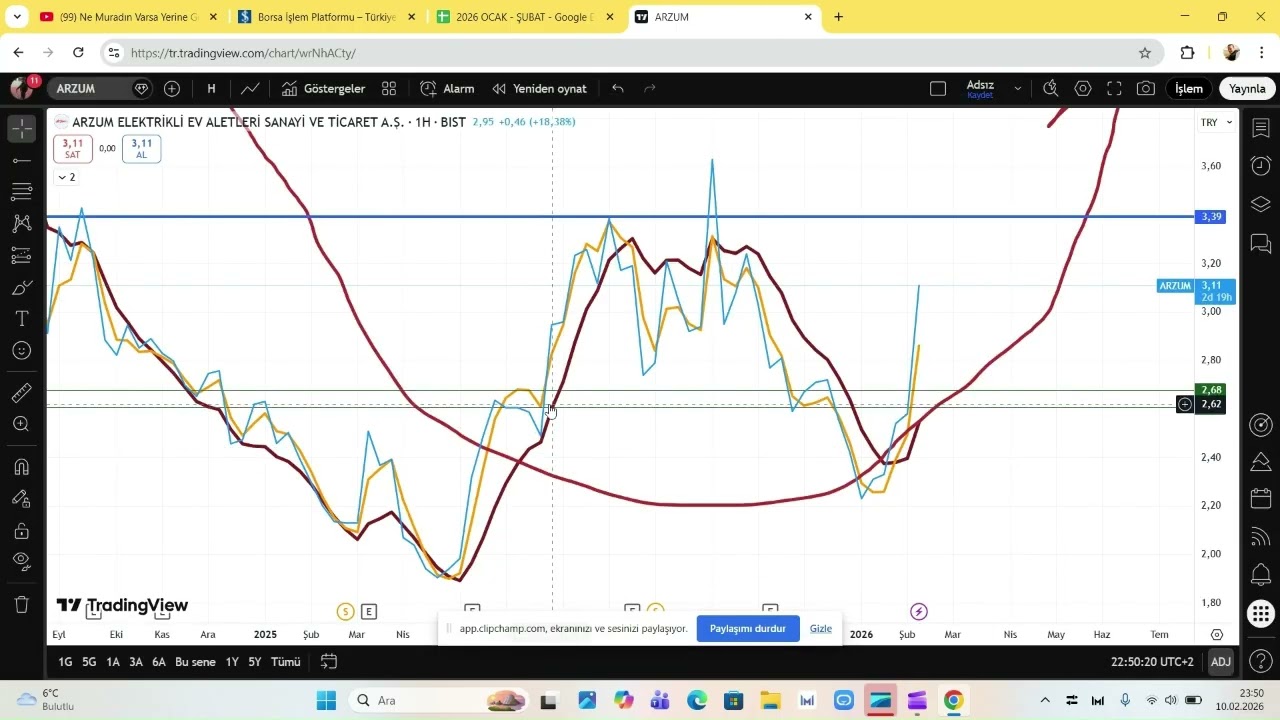Click the compare or add symbol plus icon
1280x720 pixels.
(x=172, y=88)
